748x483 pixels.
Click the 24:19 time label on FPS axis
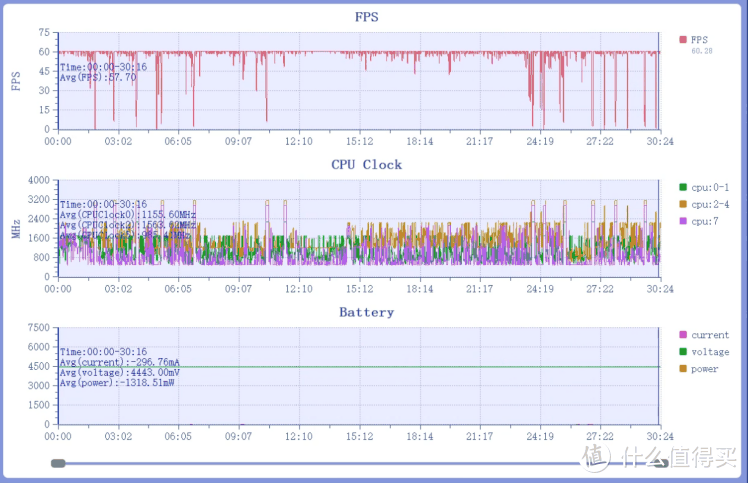click(540, 141)
